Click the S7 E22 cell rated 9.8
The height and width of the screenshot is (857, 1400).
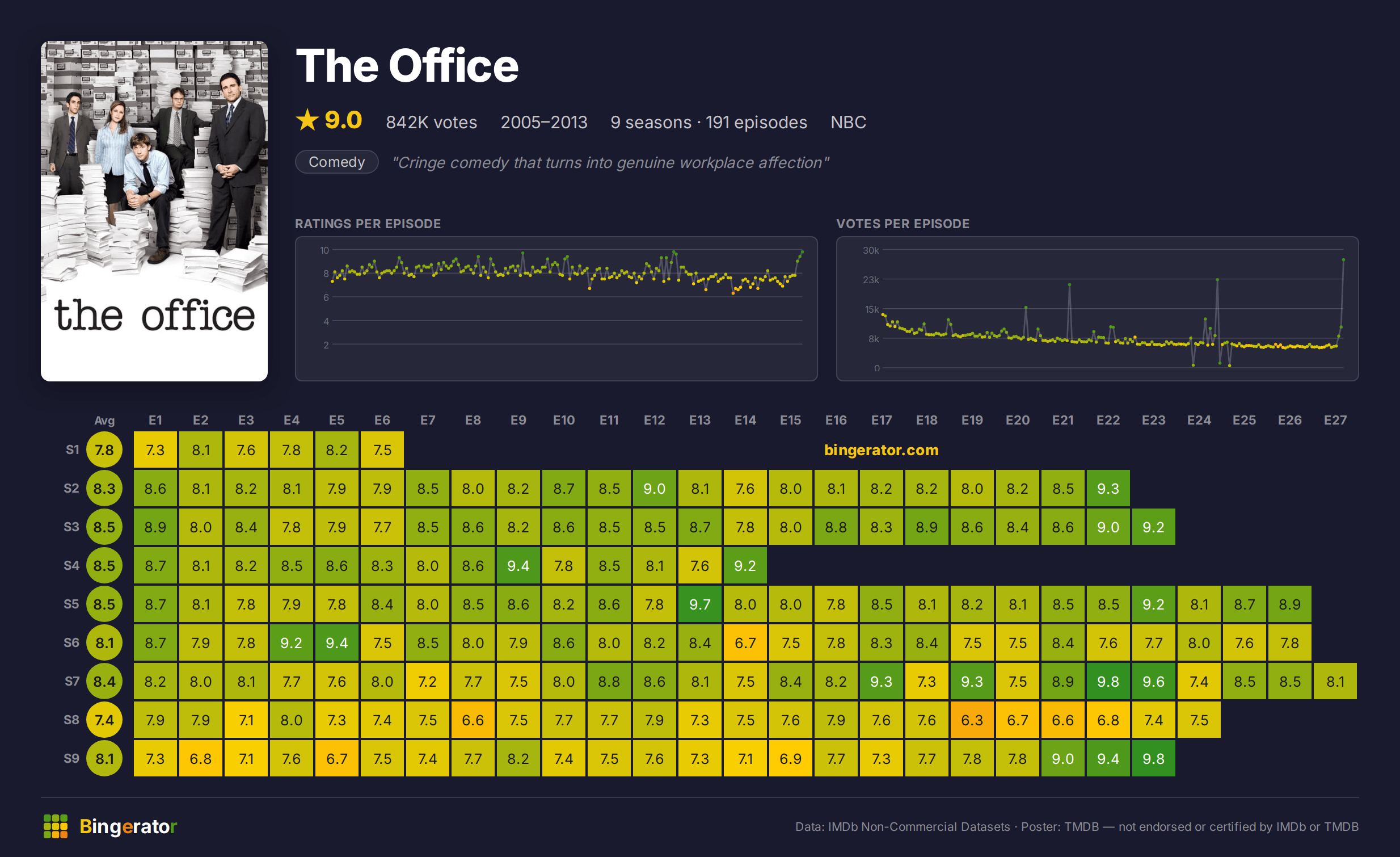coord(1108,682)
